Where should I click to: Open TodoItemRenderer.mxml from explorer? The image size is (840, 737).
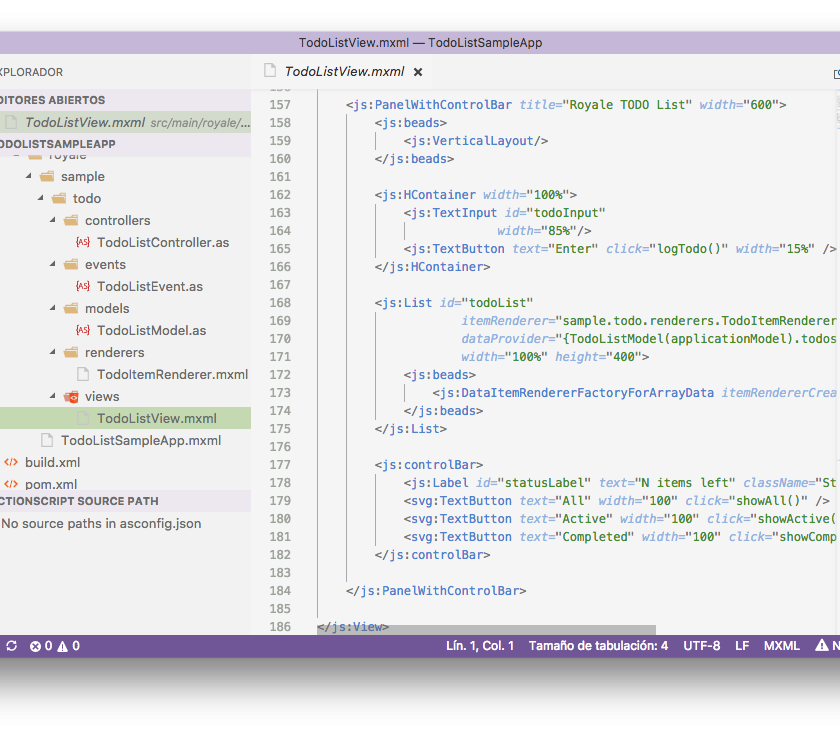tap(172, 374)
